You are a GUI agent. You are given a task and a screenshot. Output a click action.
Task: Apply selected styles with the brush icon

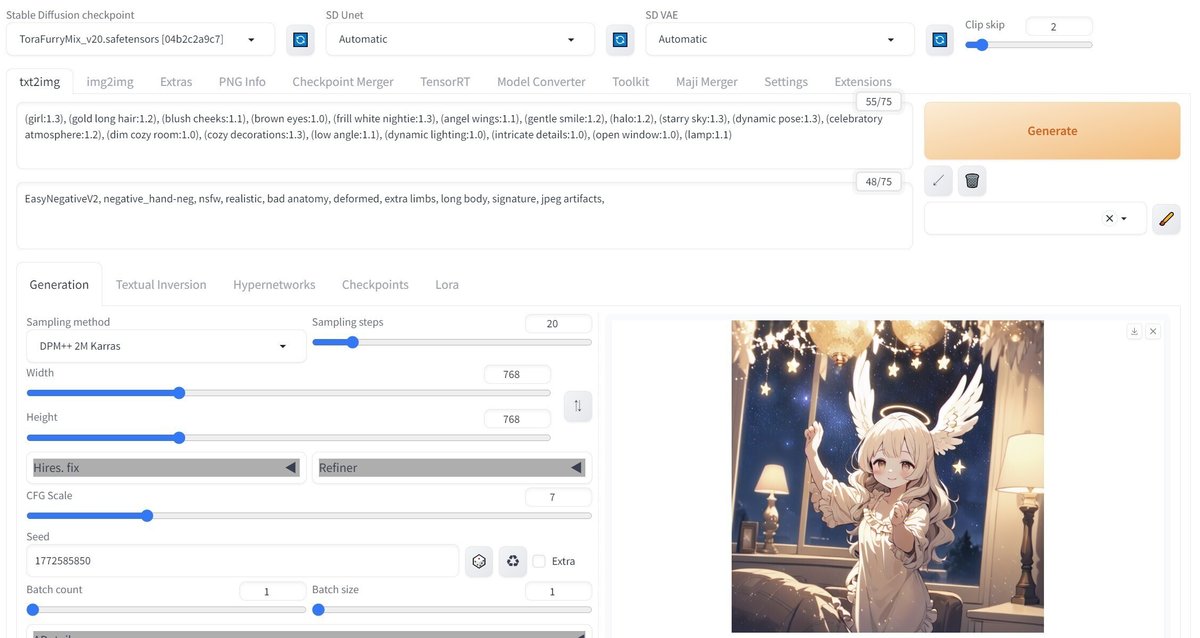tap(938, 181)
